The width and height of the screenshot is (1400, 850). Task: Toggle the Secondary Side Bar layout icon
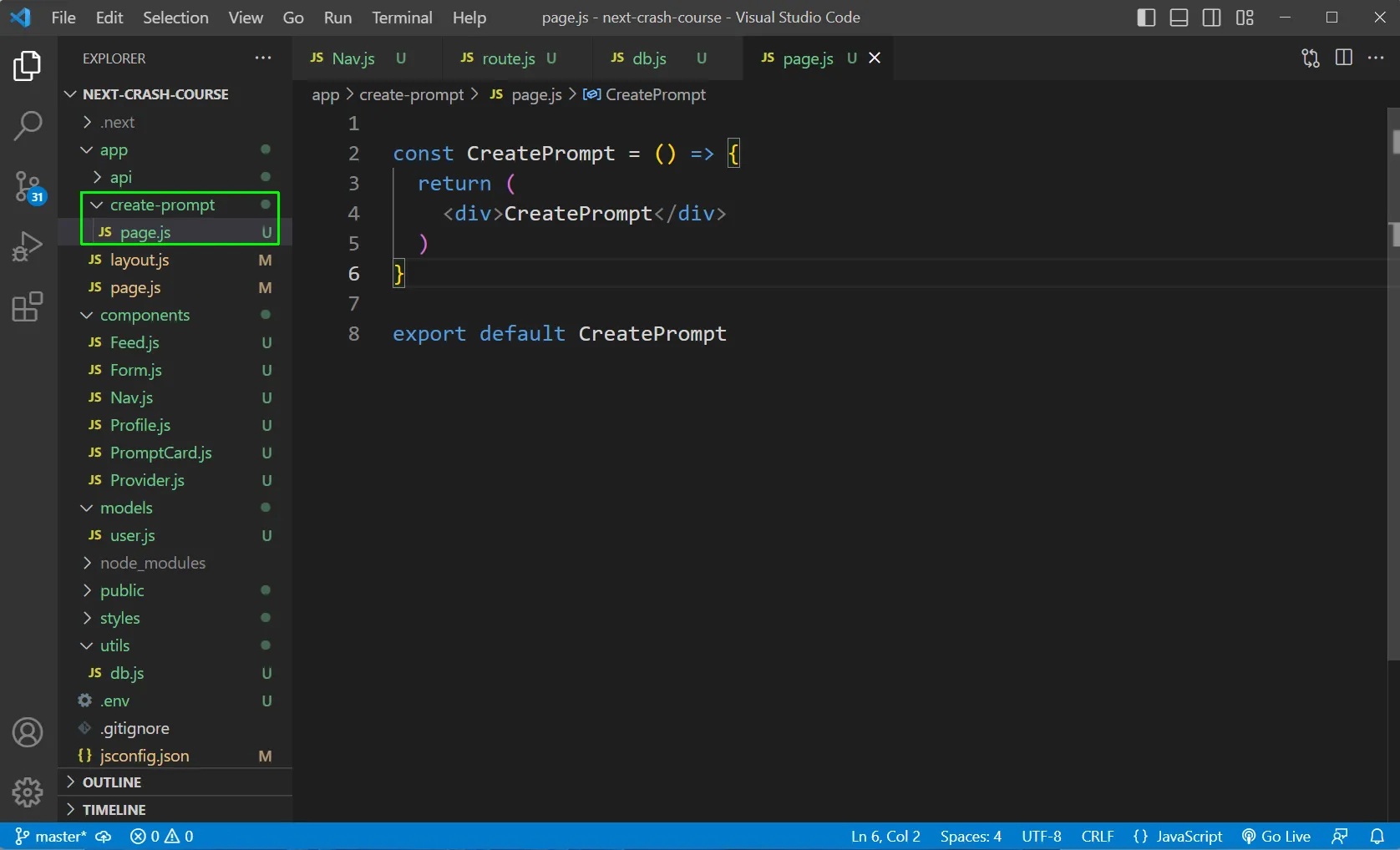tap(1212, 18)
